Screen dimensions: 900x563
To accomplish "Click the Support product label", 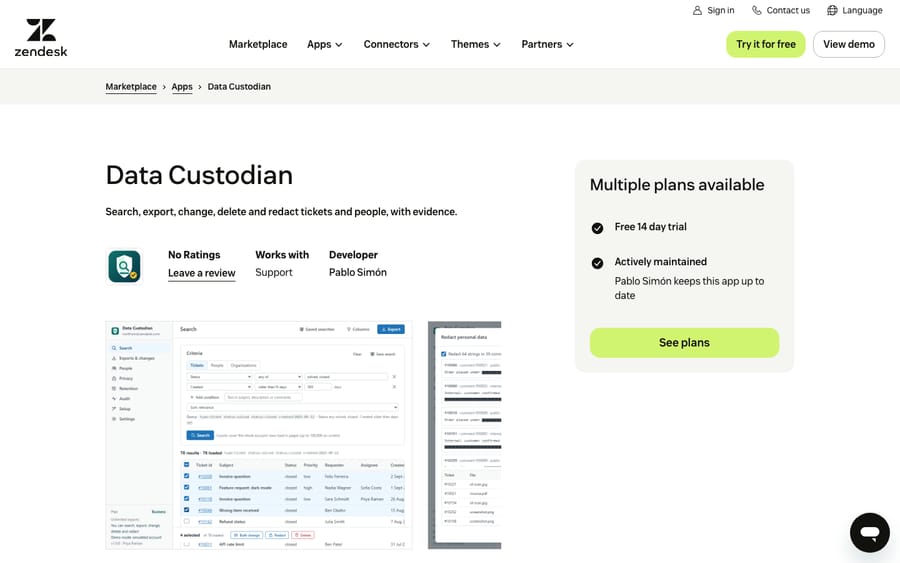I will click(274, 272).
